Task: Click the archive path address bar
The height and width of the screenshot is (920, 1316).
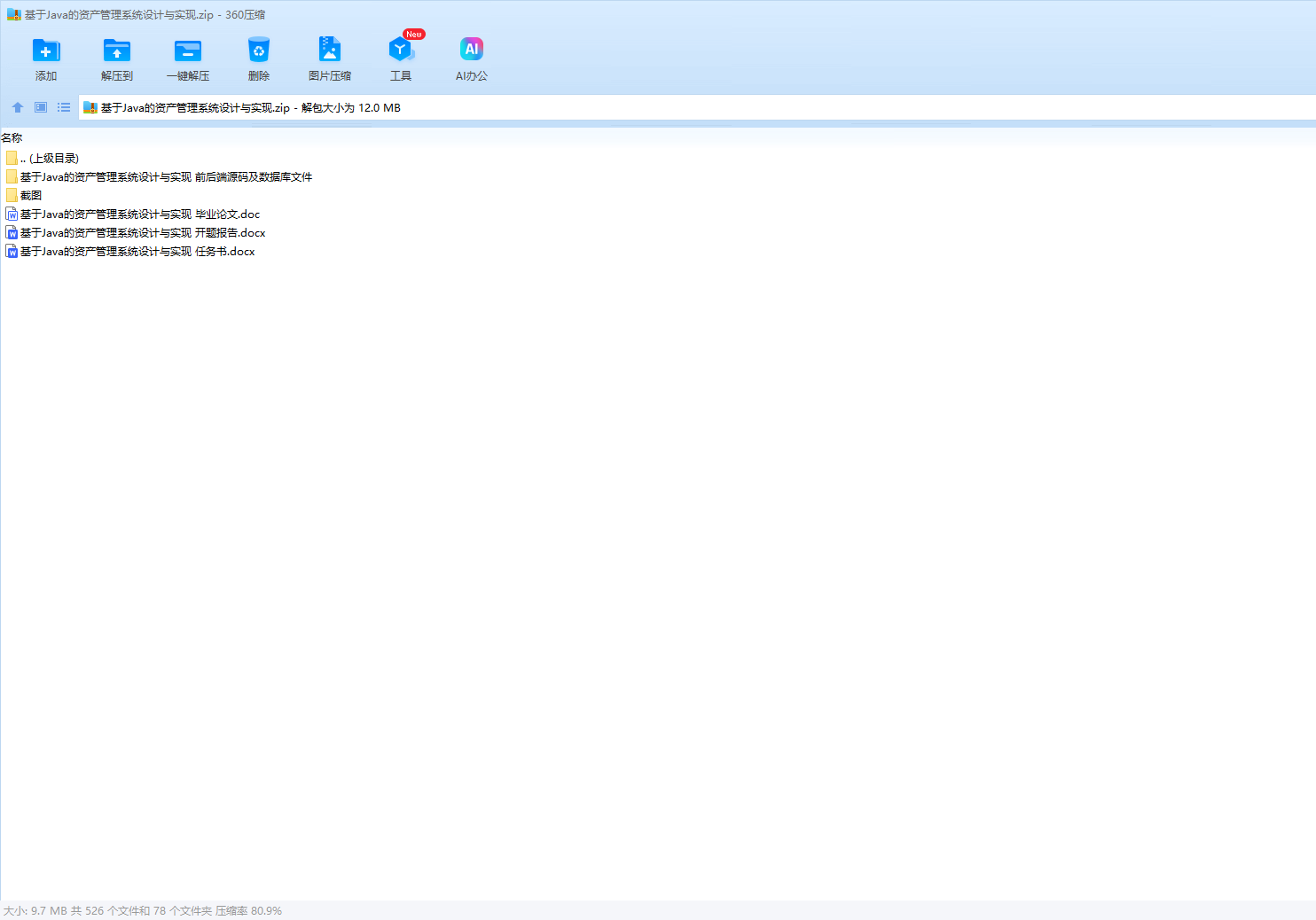Action: tap(697, 107)
